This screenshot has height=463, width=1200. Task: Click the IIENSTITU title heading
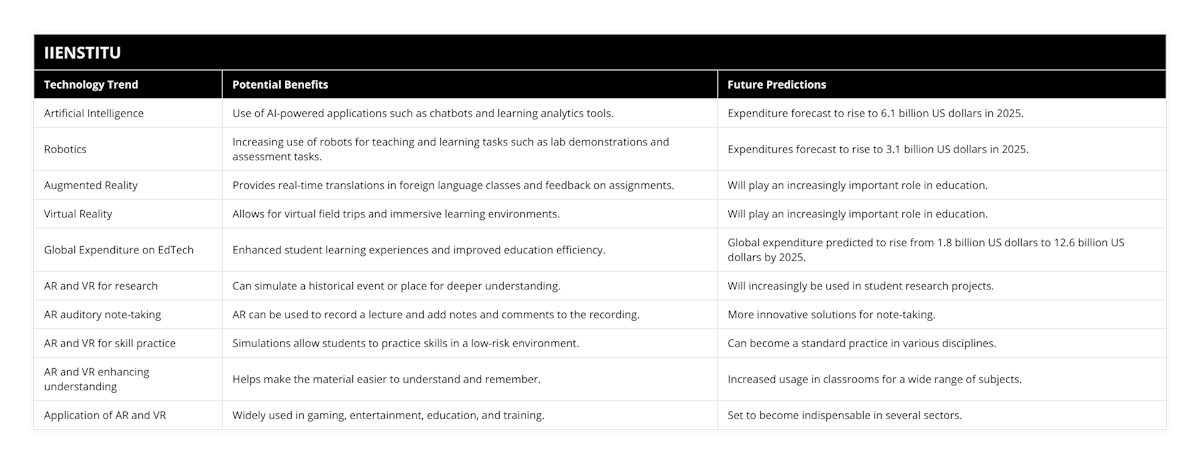(x=84, y=53)
